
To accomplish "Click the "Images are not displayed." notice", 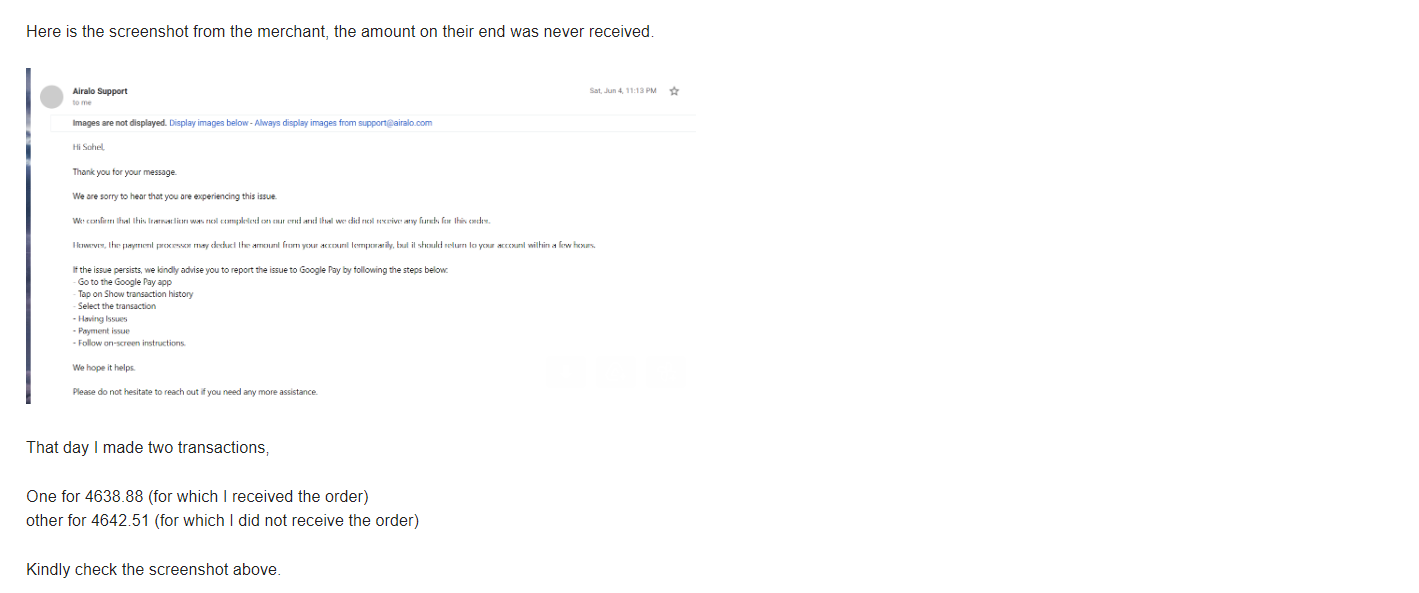I will 119,123.
